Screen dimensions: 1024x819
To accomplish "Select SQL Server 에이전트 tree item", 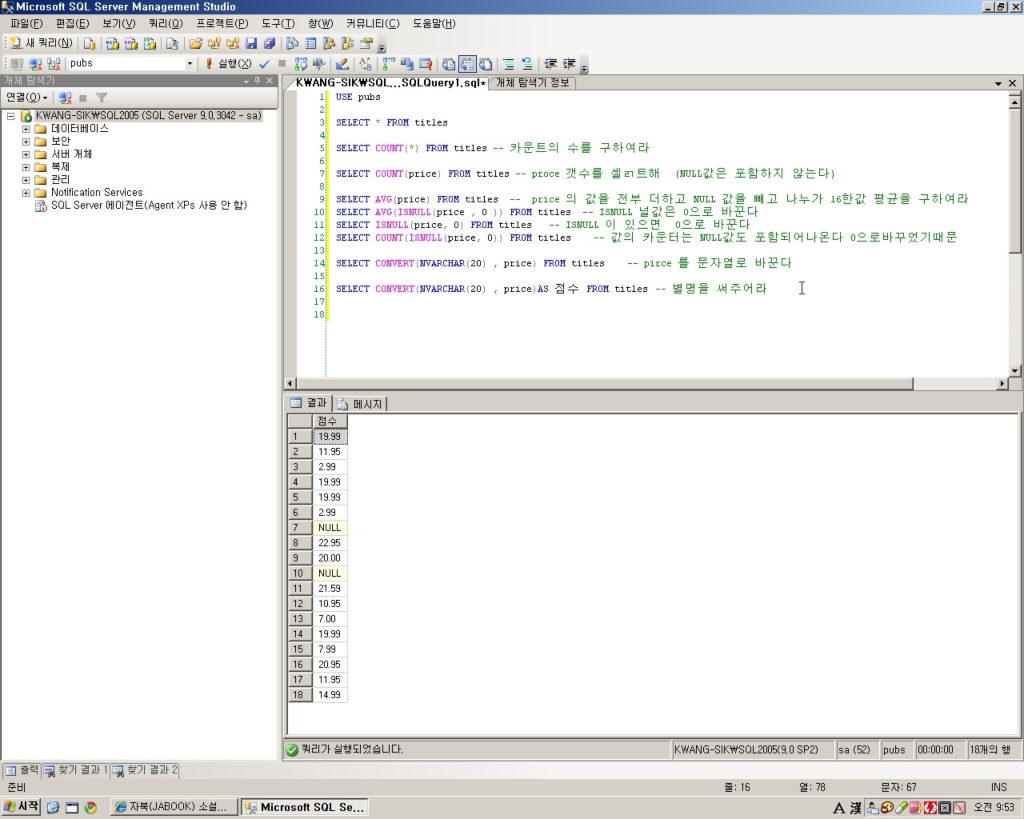I will [149, 205].
